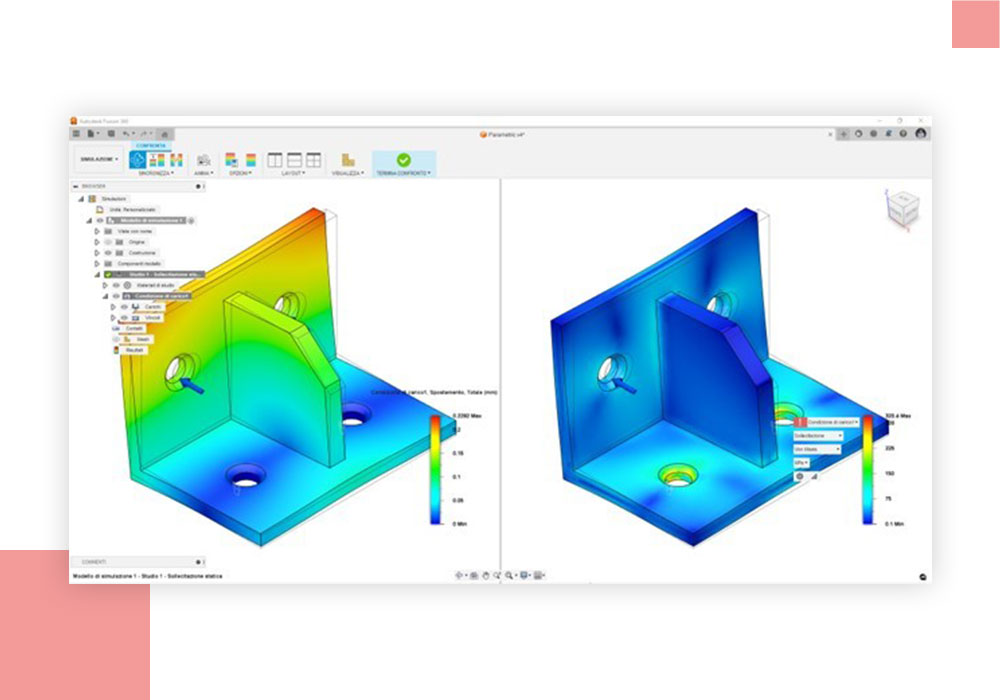
Task: Click the Visualizza icon in ribbon
Action: point(348,160)
